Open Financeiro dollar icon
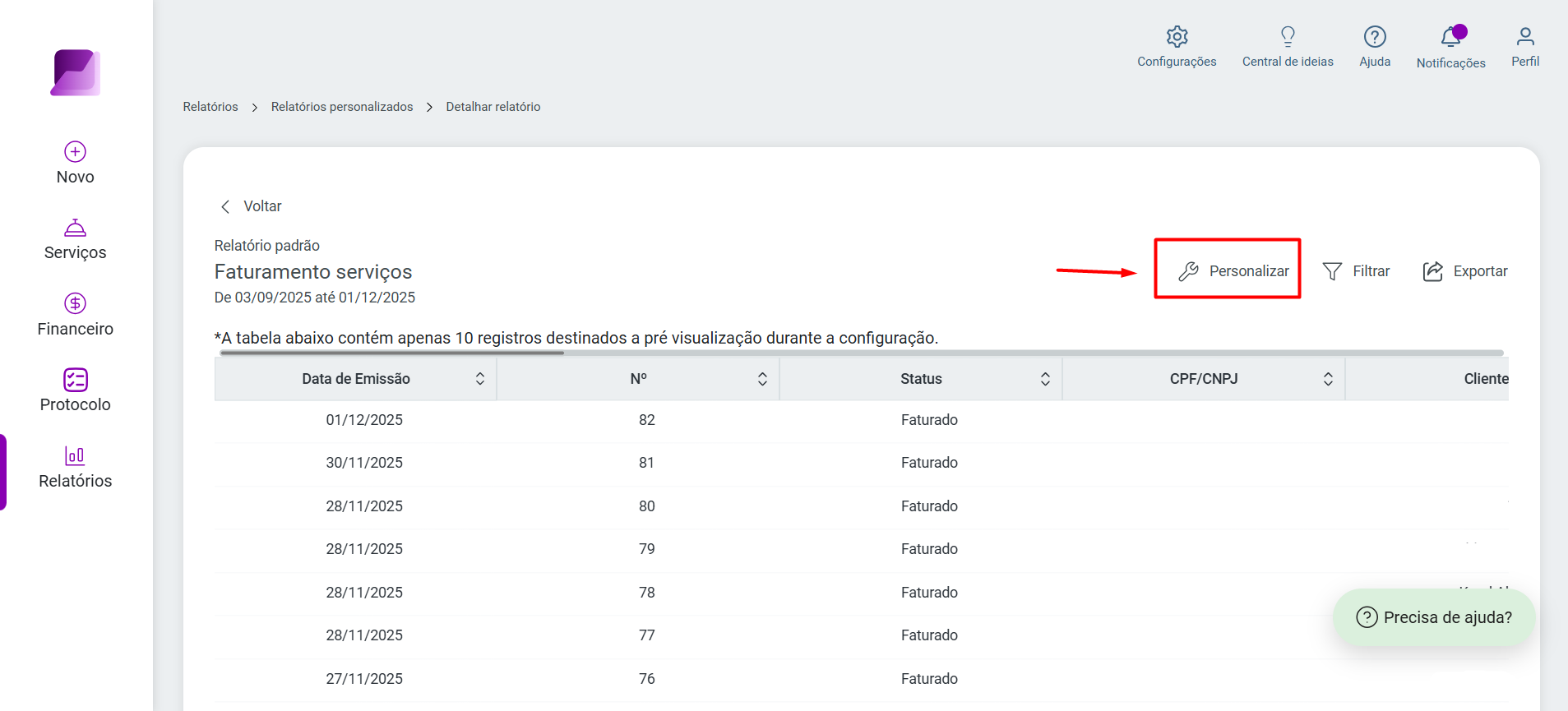 (75, 303)
